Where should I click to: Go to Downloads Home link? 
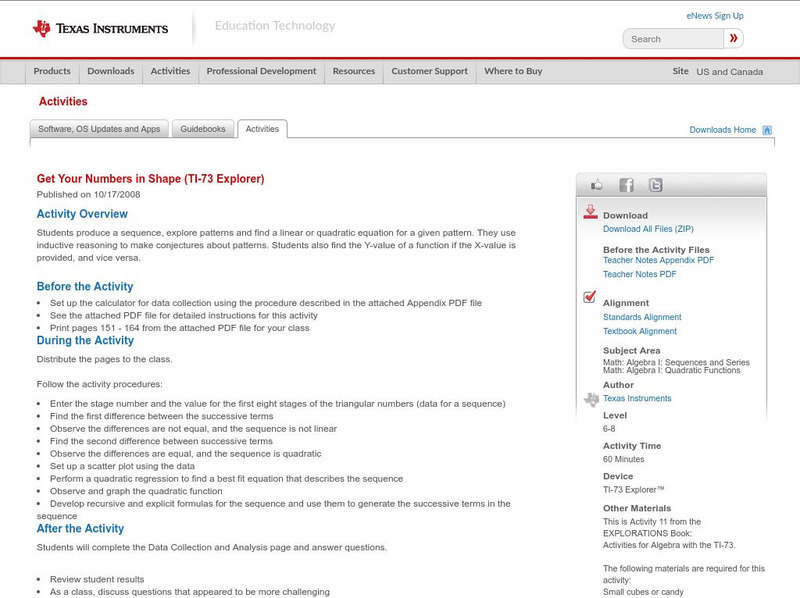pyautogui.click(x=722, y=130)
